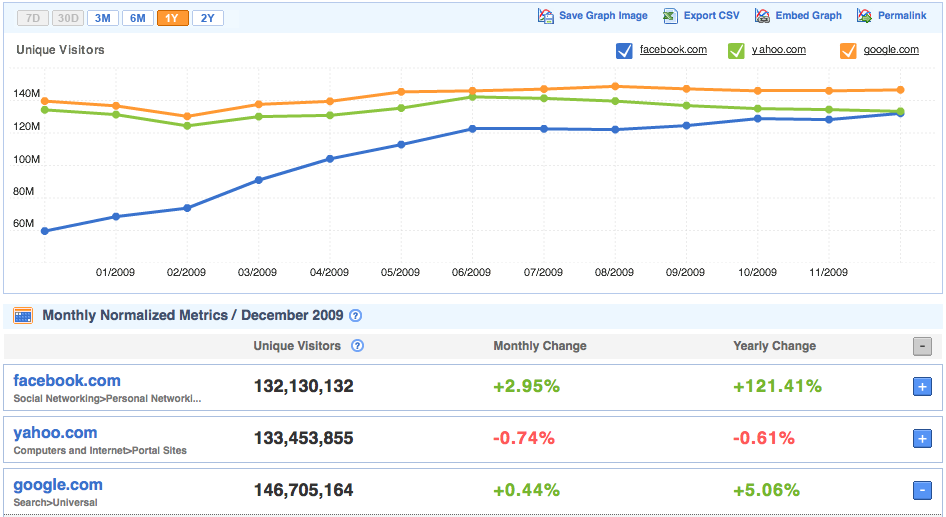946x517 pixels.
Task: Click facebook data point at 06/2009
Action: click(x=472, y=128)
